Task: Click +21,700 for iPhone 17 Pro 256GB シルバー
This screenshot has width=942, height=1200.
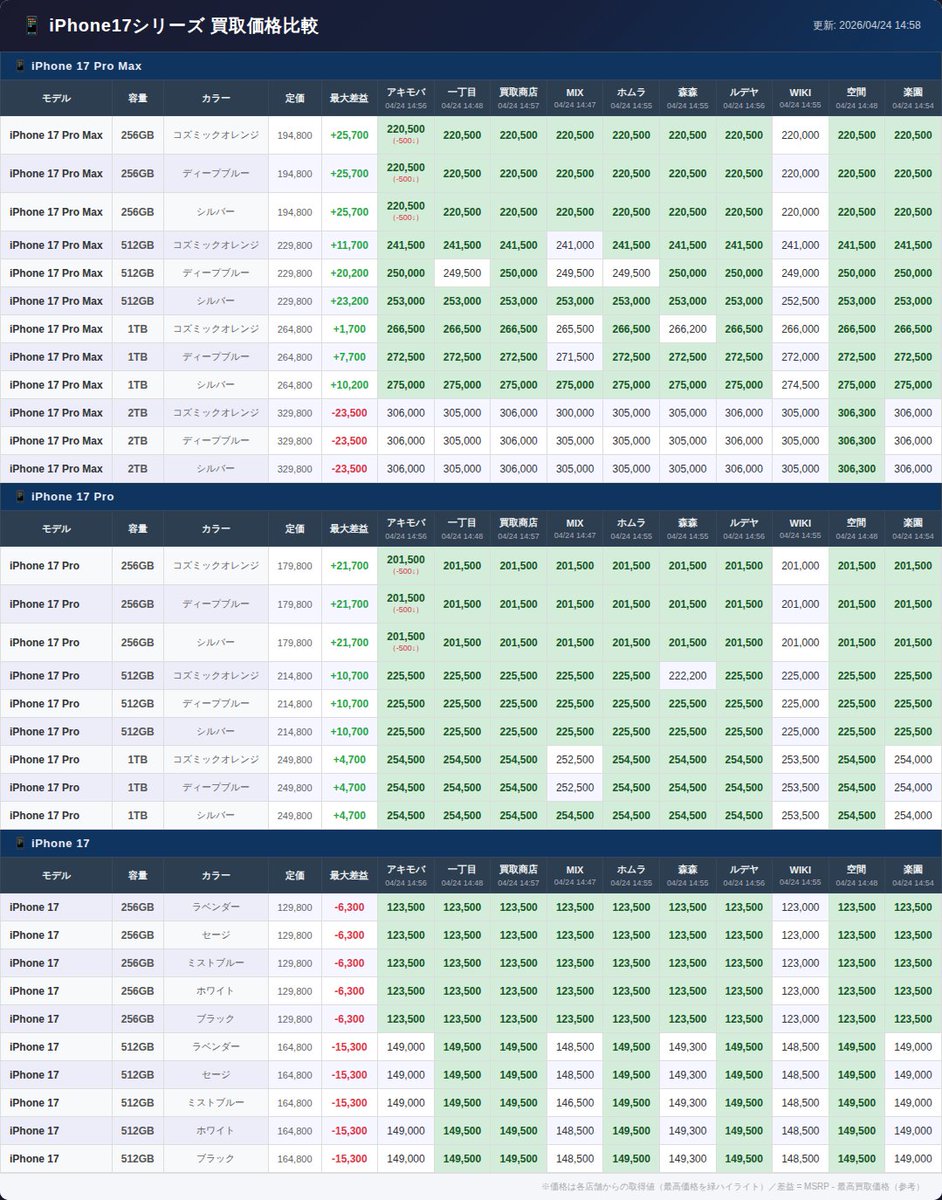Action: (x=349, y=643)
